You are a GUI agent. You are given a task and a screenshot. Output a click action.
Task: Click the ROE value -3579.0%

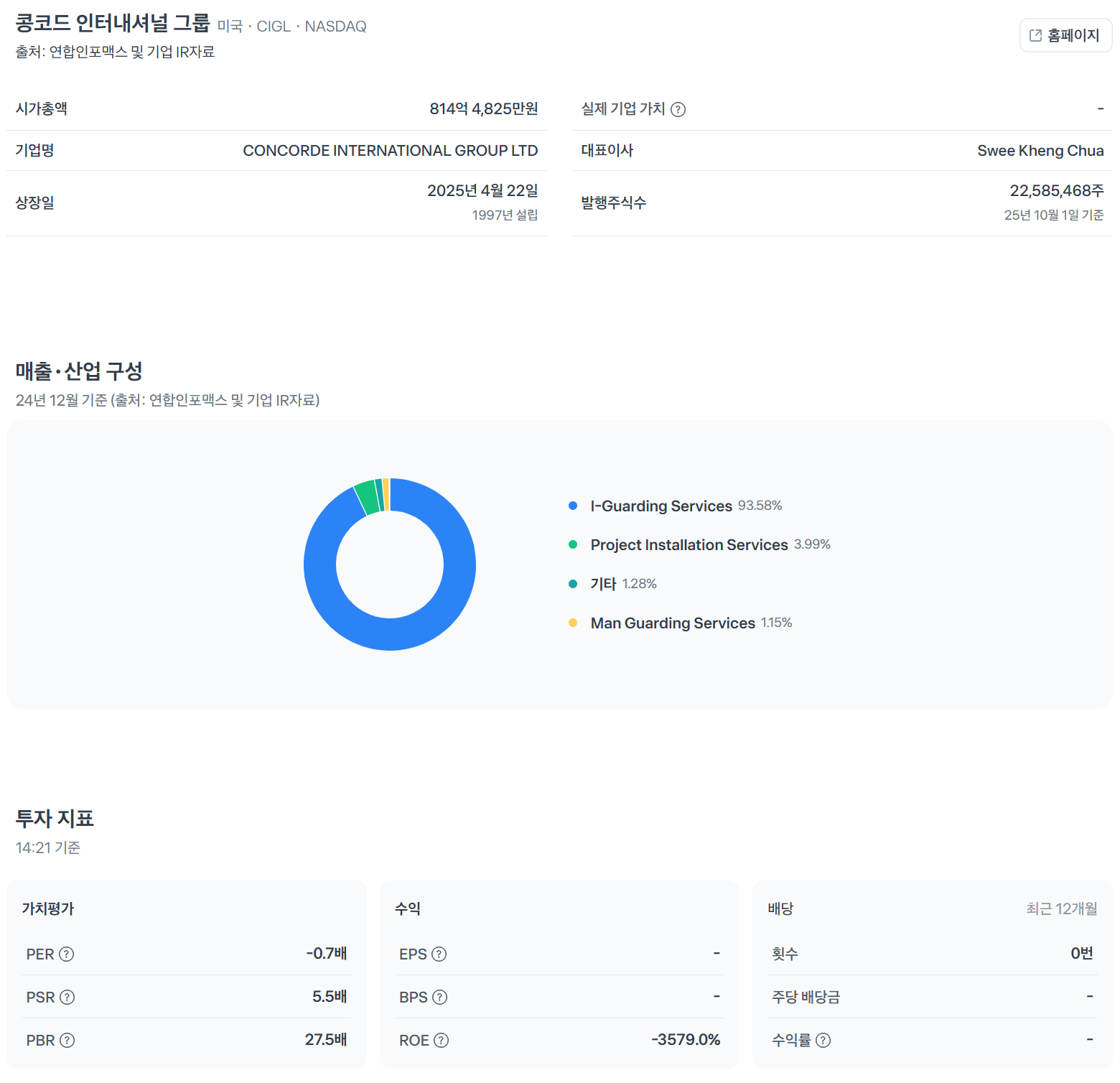pyautogui.click(x=686, y=1039)
